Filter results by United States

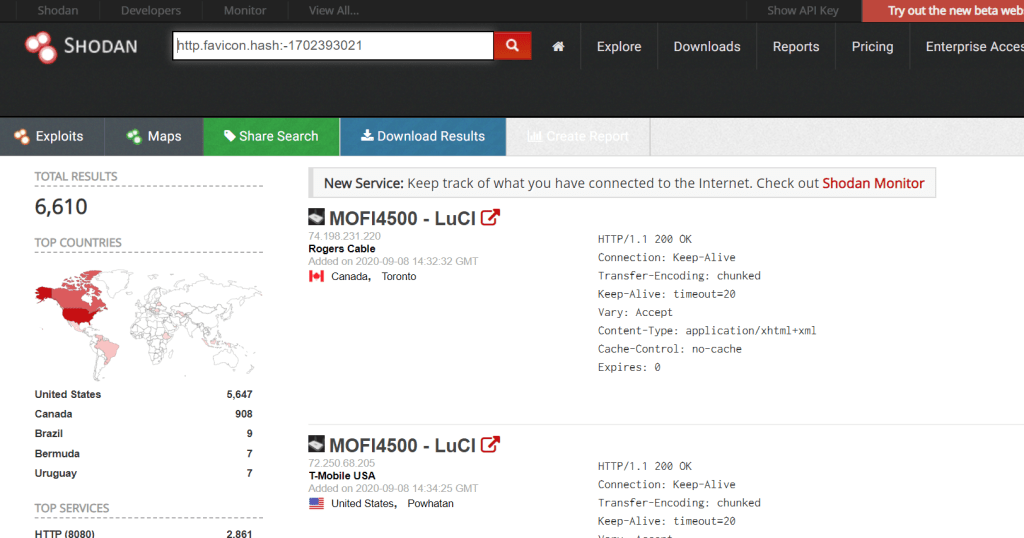click(x=68, y=394)
